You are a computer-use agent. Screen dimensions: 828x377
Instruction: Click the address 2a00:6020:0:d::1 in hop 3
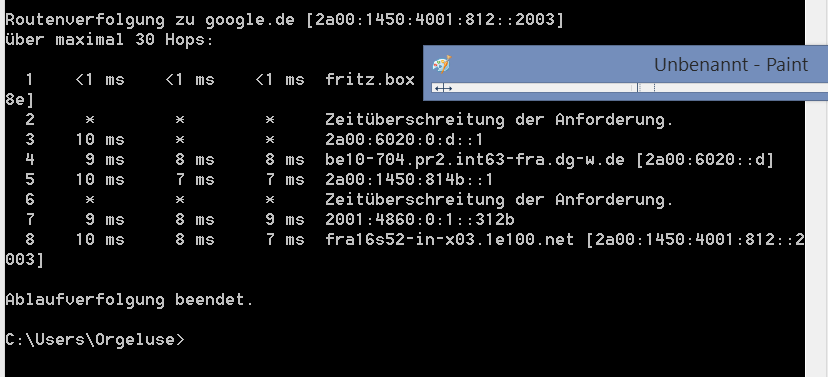click(x=404, y=140)
